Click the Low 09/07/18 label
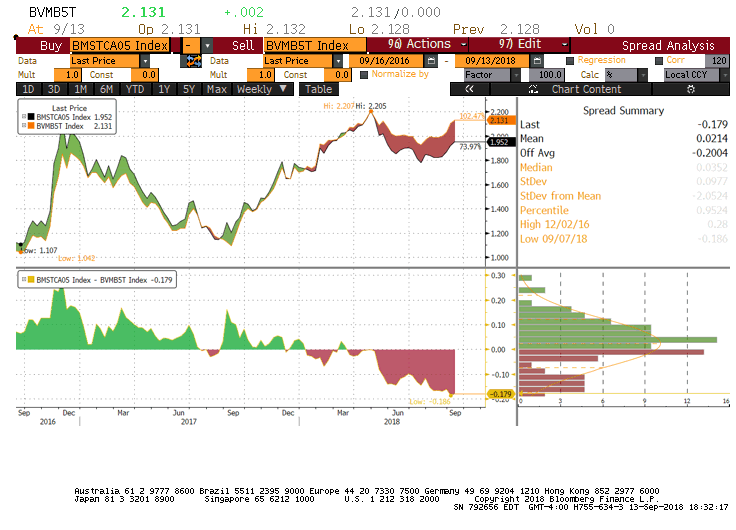Viewport: 736px width, 530px height. point(553,239)
